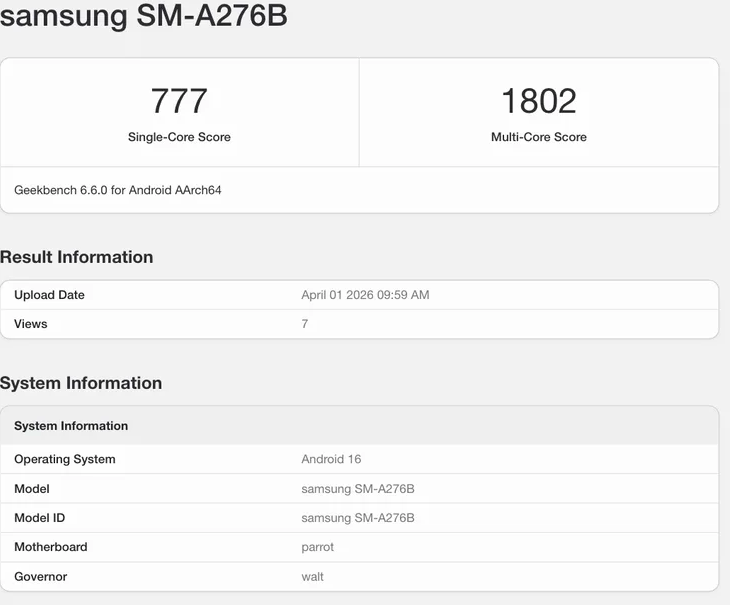This screenshot has height=605, width=730.
Task: Click the Geekbench 6.6.0 for Android AArch64 text
Action: tap(118, 190)
